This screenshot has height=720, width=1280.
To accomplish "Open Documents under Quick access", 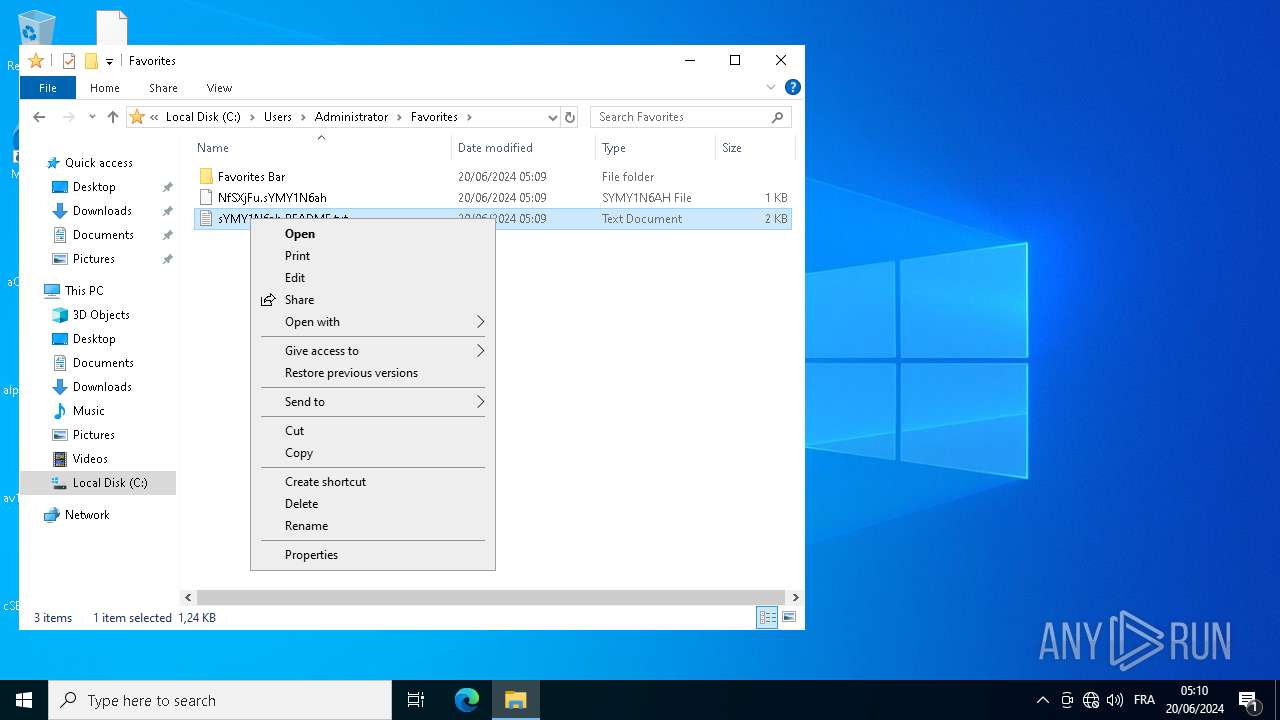I will tap(103, 235).
